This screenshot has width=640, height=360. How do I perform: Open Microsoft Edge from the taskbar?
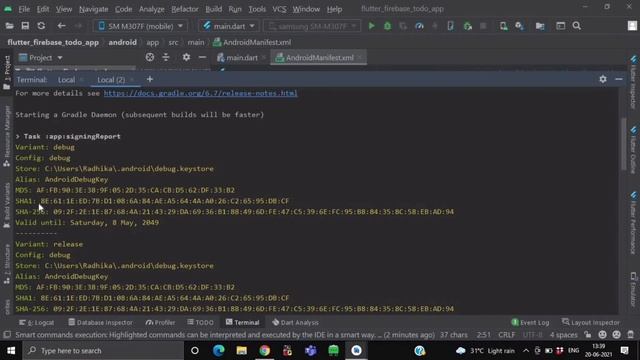point(218,351)
